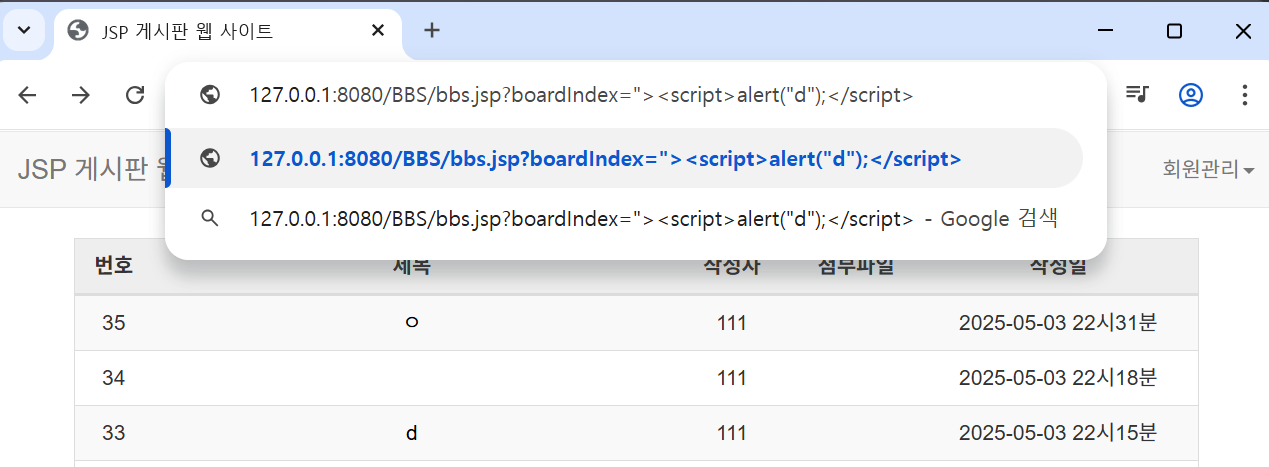Click author 111 in row 35
Viewport: 1269px width, 467px height.
click(732, 323)
